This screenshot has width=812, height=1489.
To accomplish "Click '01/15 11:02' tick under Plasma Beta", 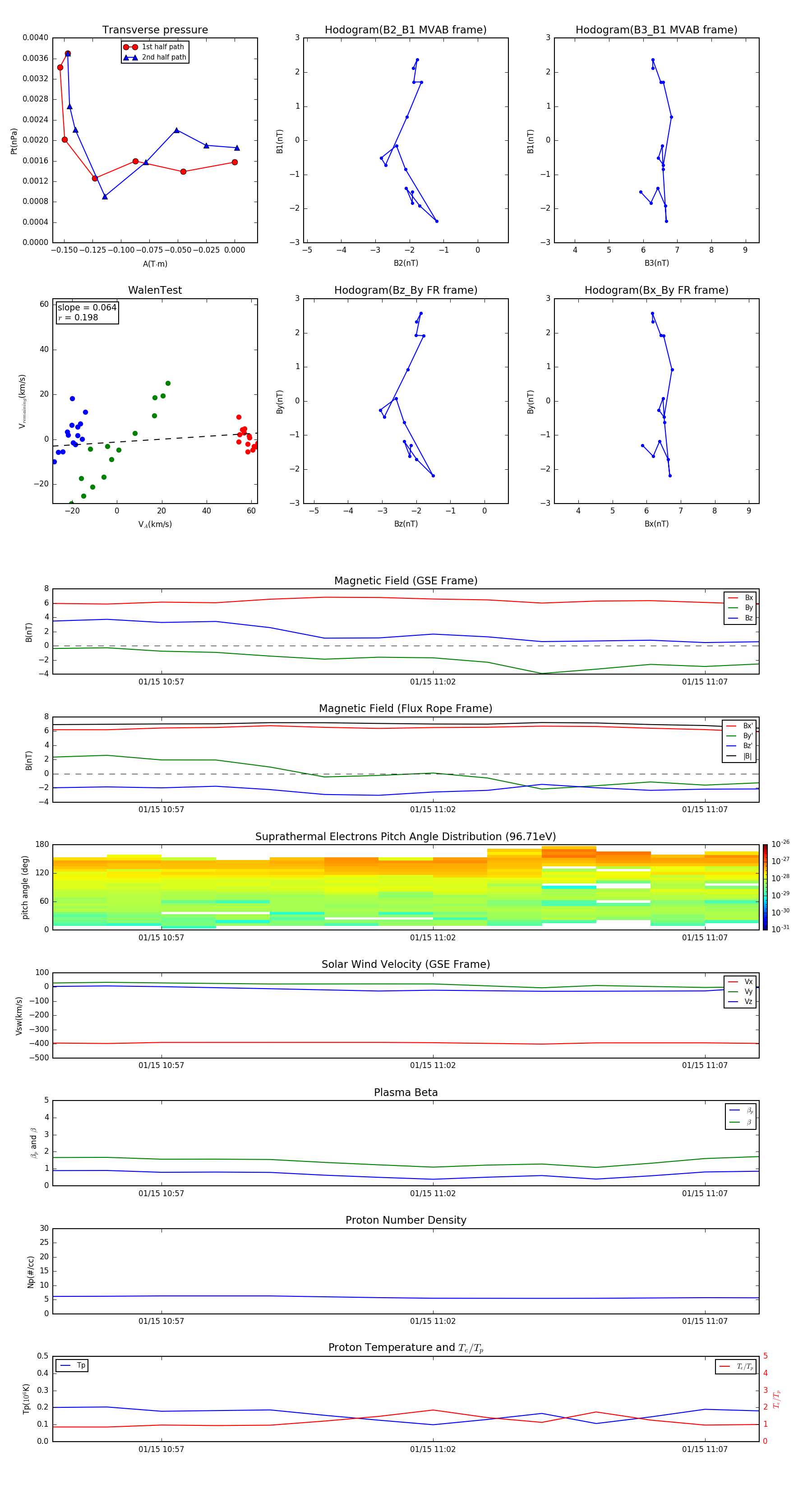I will point(433,1193).
